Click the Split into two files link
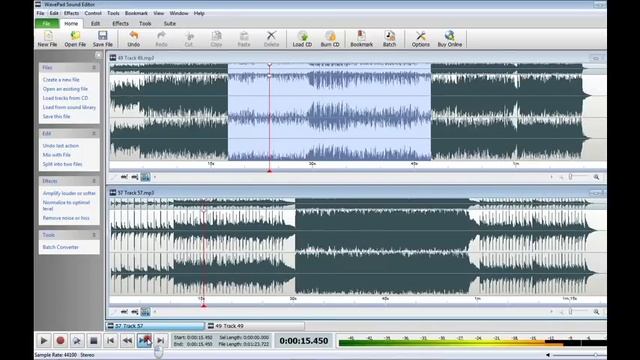The image size is (640, 360). point(62,164)
